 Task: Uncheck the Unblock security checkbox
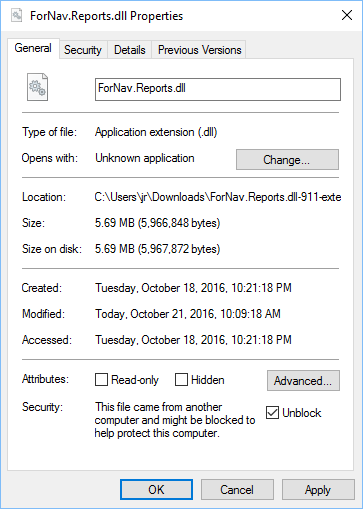(272, 413)
